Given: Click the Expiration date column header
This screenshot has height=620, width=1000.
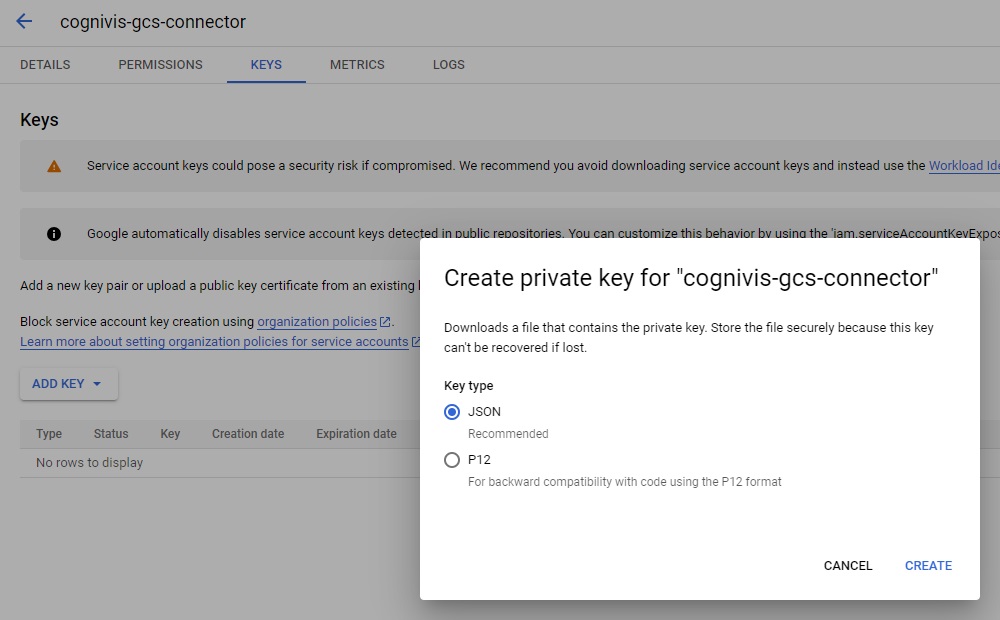Looking at the screenshot, I should click(356, 434).
